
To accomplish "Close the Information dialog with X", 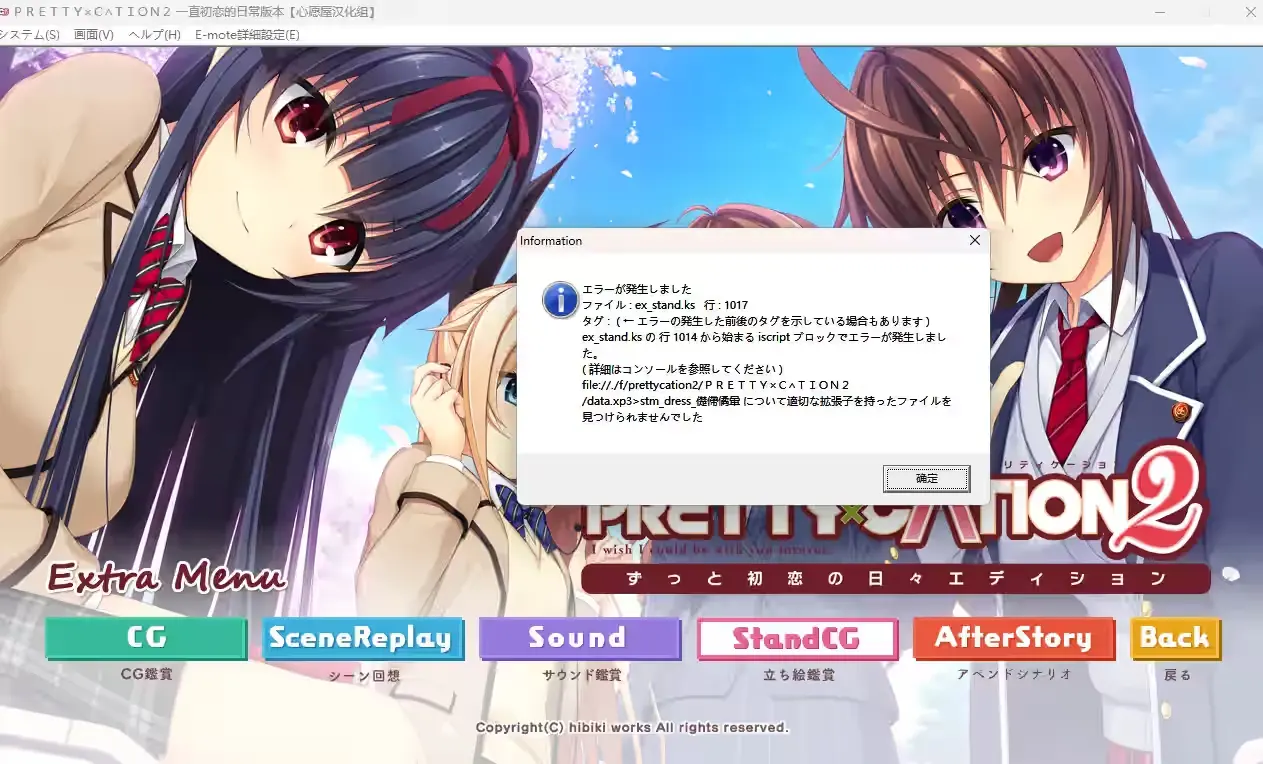I will [x=975, y=240].
